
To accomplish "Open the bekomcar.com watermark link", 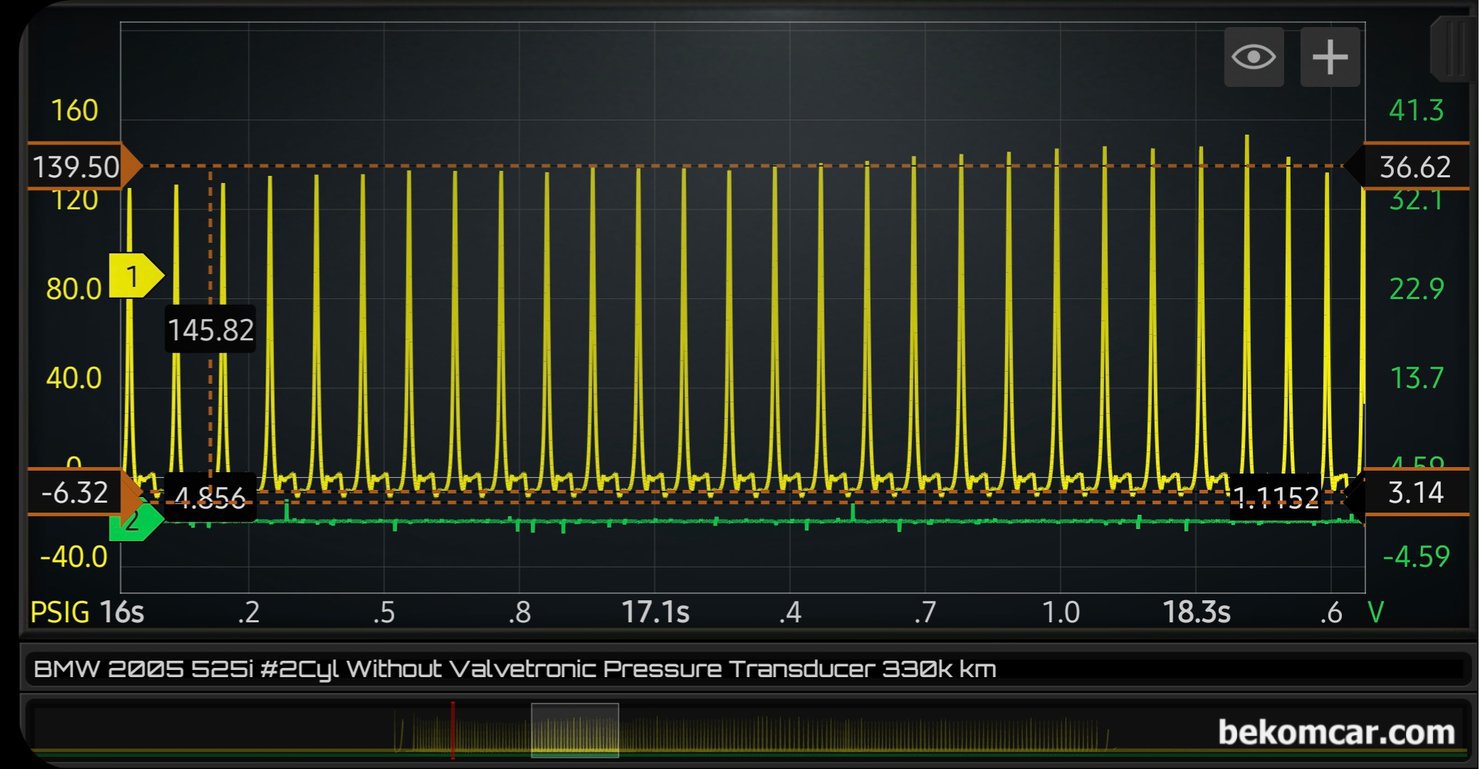I will click(1336, 733).
